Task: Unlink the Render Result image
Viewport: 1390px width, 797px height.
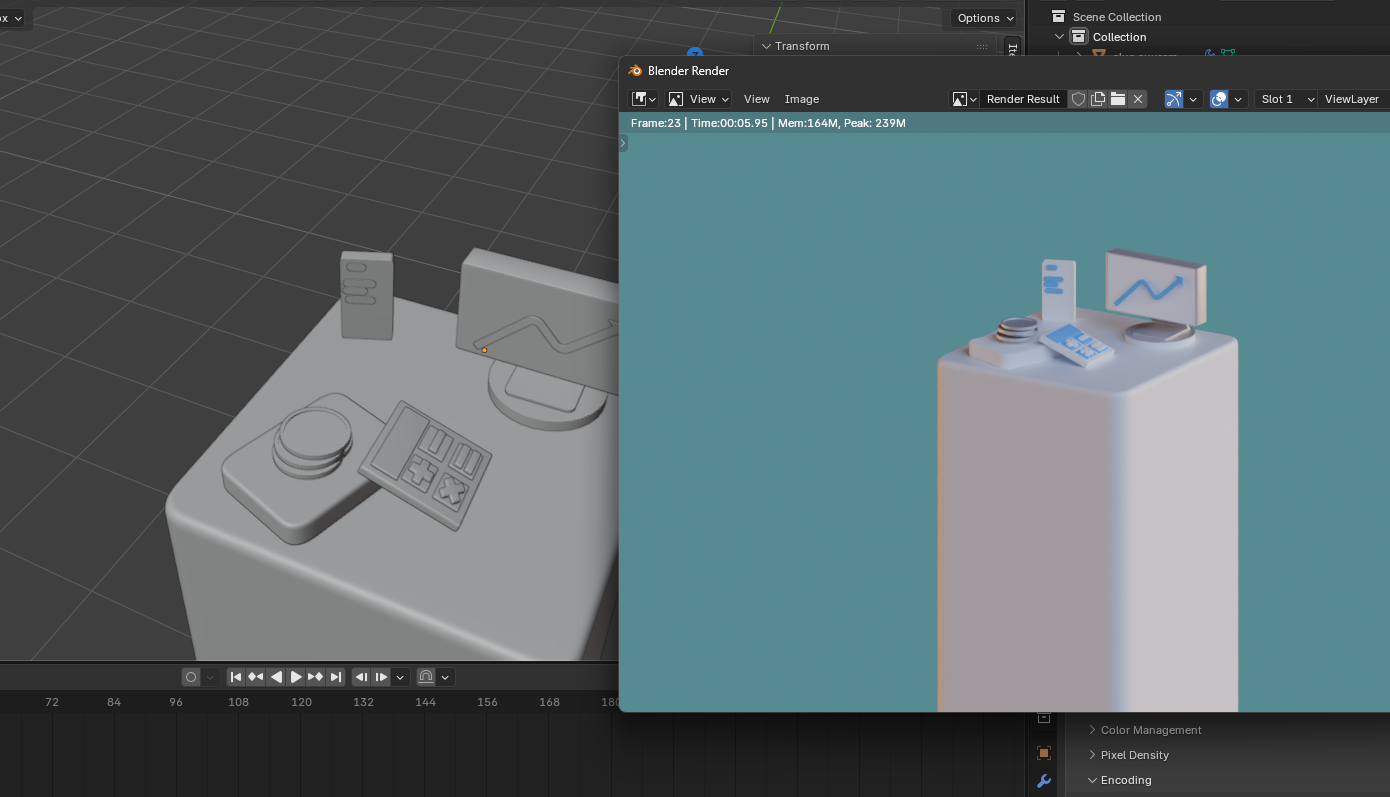Action: tap(1138, 99)
